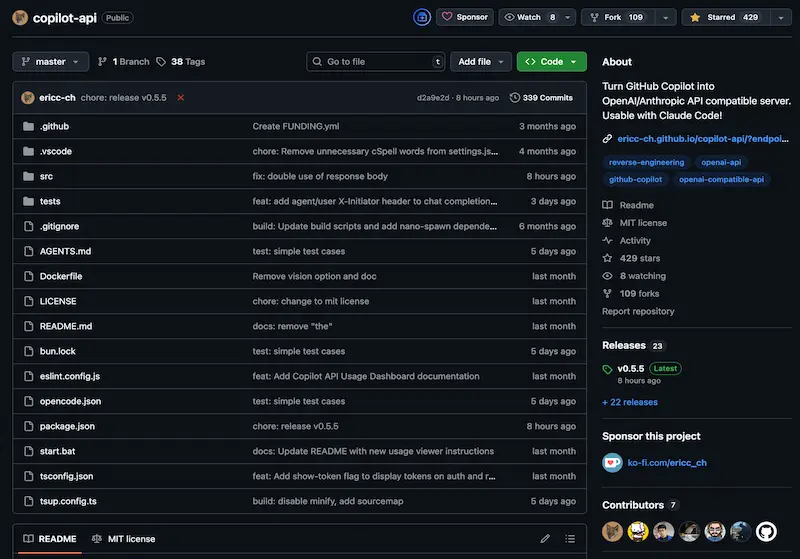View the 1 Branch link
Screen dimensions: 800x559
point(124,62)
